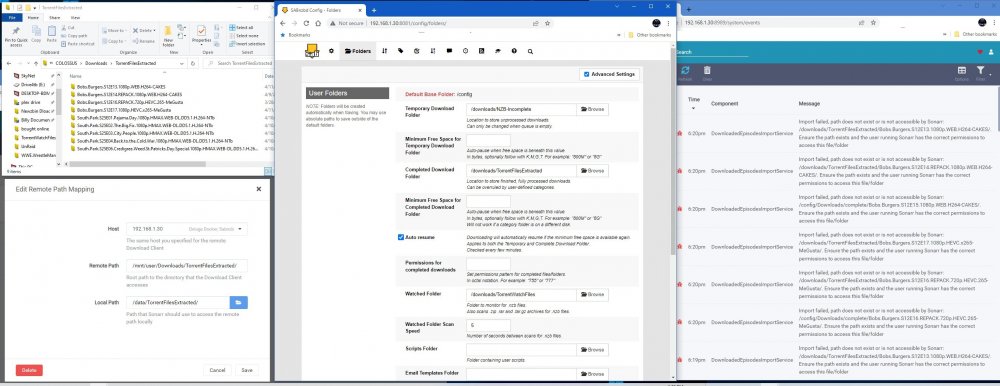The image size is (1000, 386).
Task: Toggle Auto resume checkbox
Action: point(401,237)
